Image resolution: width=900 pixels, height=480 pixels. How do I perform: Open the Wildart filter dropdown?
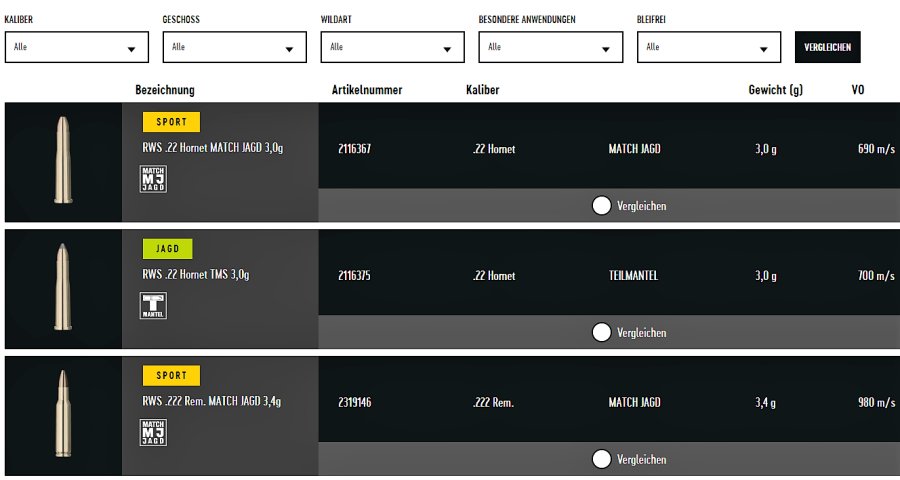pyautogui.click(x=392, y=47)
